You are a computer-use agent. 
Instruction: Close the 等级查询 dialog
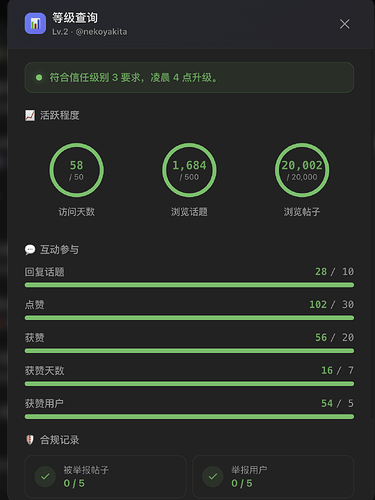click(x=345, y=24)
